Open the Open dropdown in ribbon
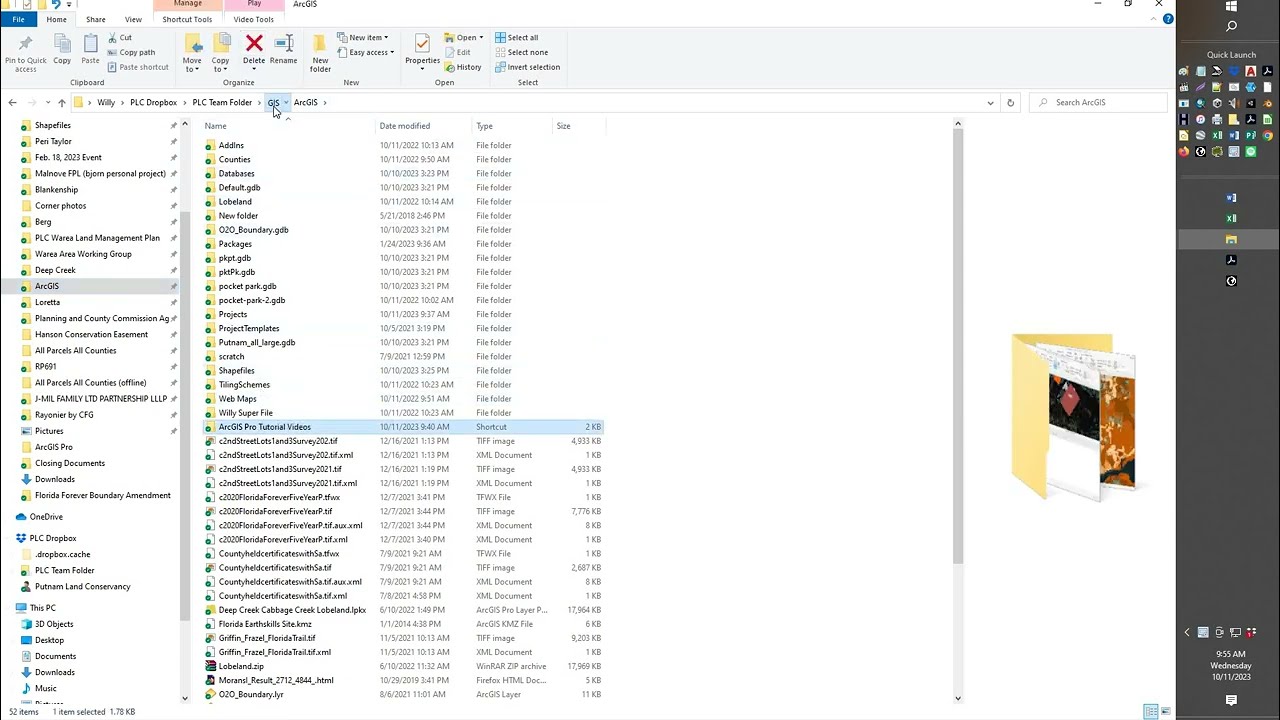 (465, 38)
